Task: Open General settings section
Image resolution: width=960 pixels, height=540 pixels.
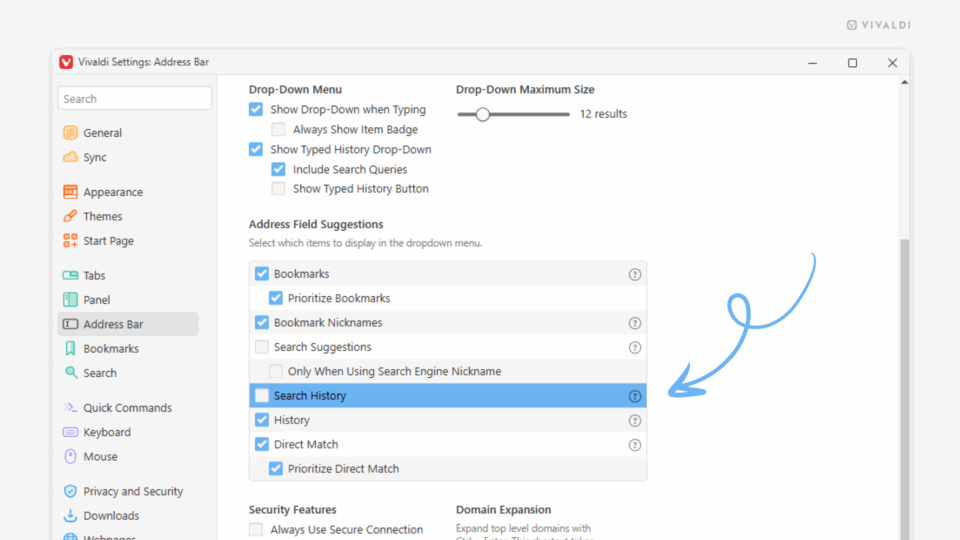Action: coord(102,133)
